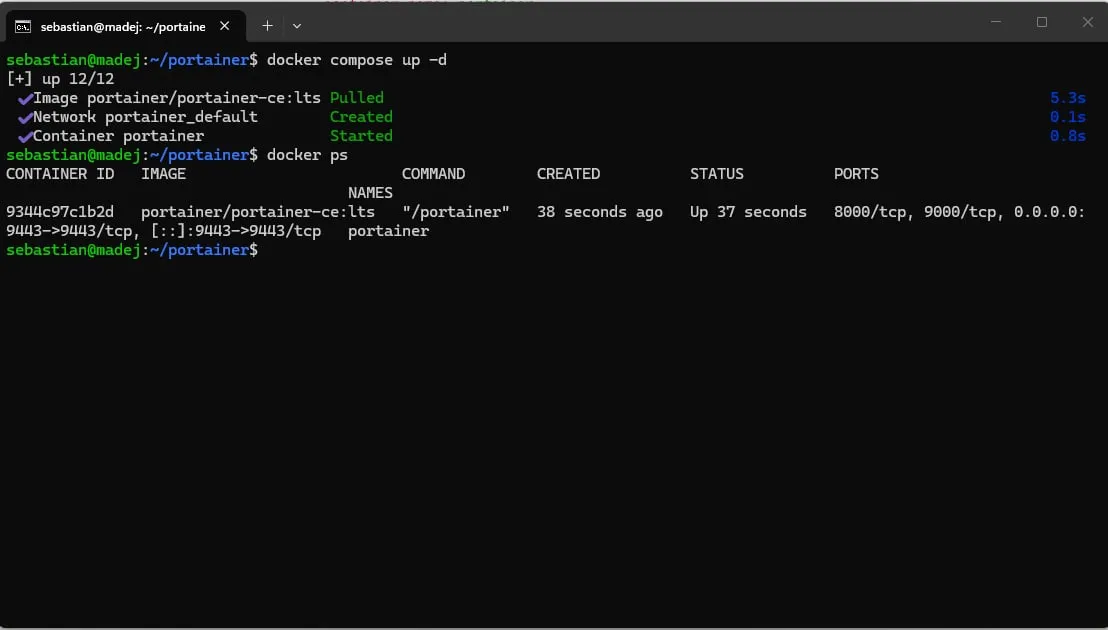The width and height of the screenshot is (1108, 630).
Task: Click the 'NAMES' column header
Action: coord(370,194)
